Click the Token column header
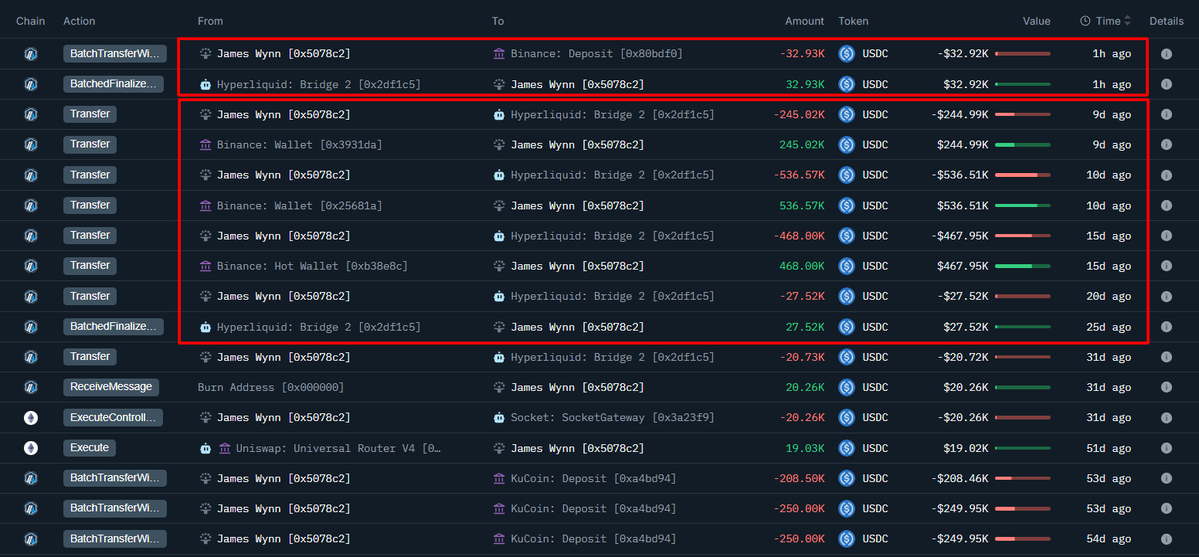This screenshot has height=557, width=1199. [x=853, y=21]
